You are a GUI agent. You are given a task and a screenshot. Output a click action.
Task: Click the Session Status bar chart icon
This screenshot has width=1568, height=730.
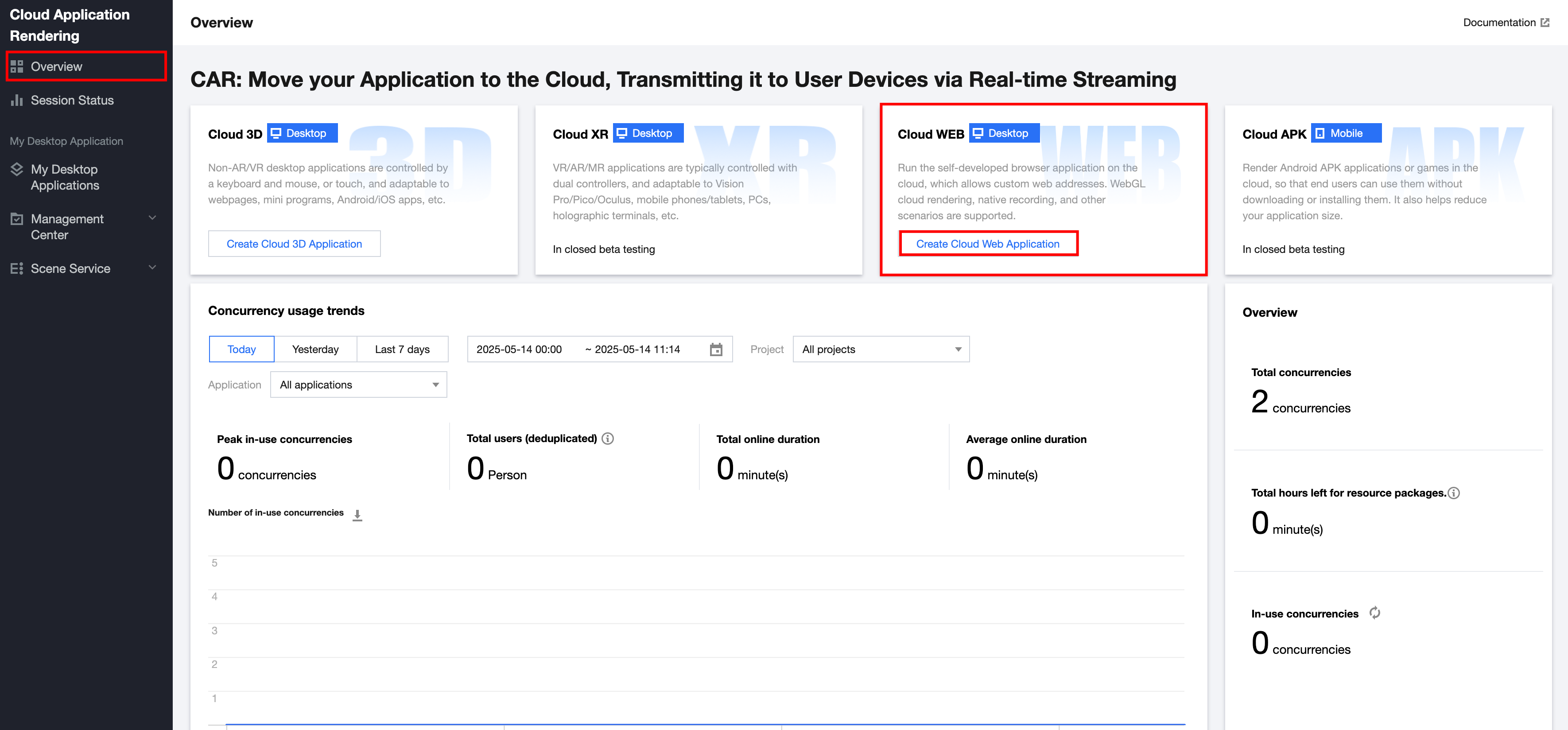pyautogui.click(x=17, y=100)
